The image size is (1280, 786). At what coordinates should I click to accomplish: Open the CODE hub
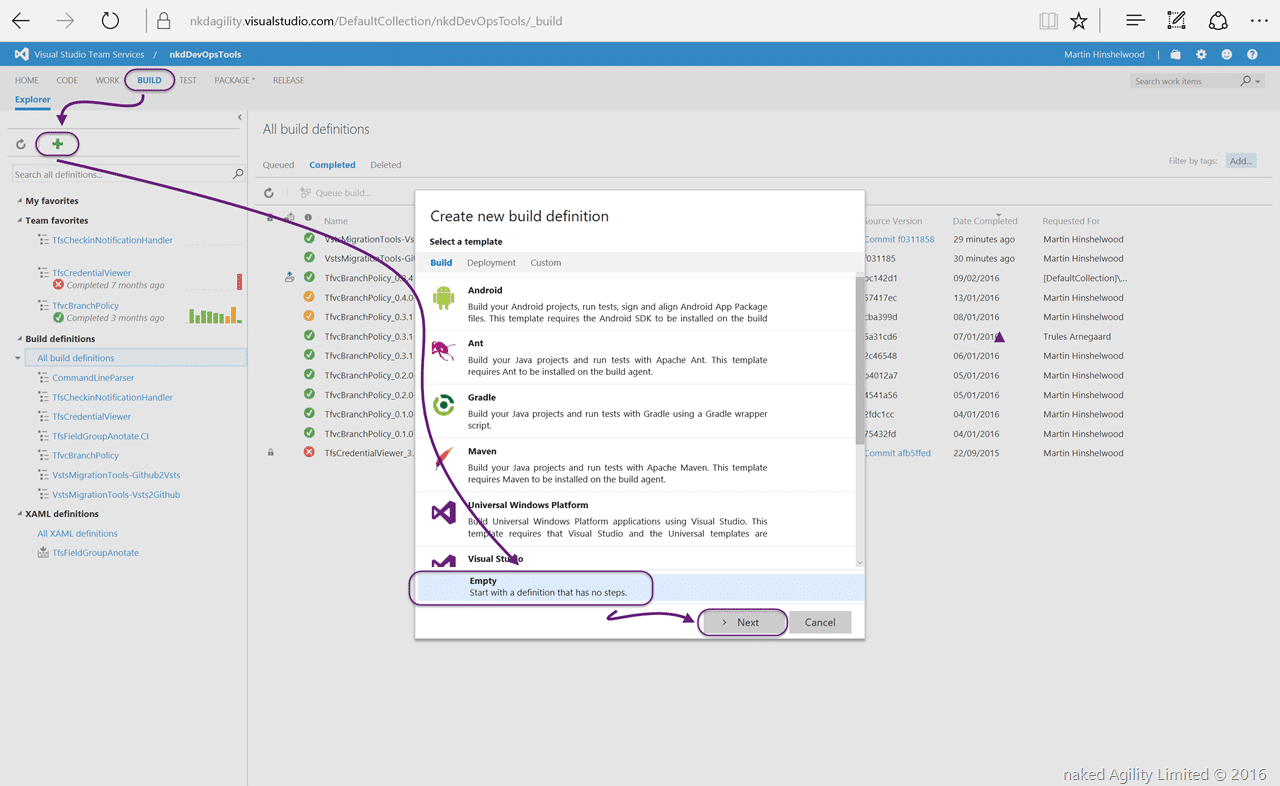tap(67, 80)
